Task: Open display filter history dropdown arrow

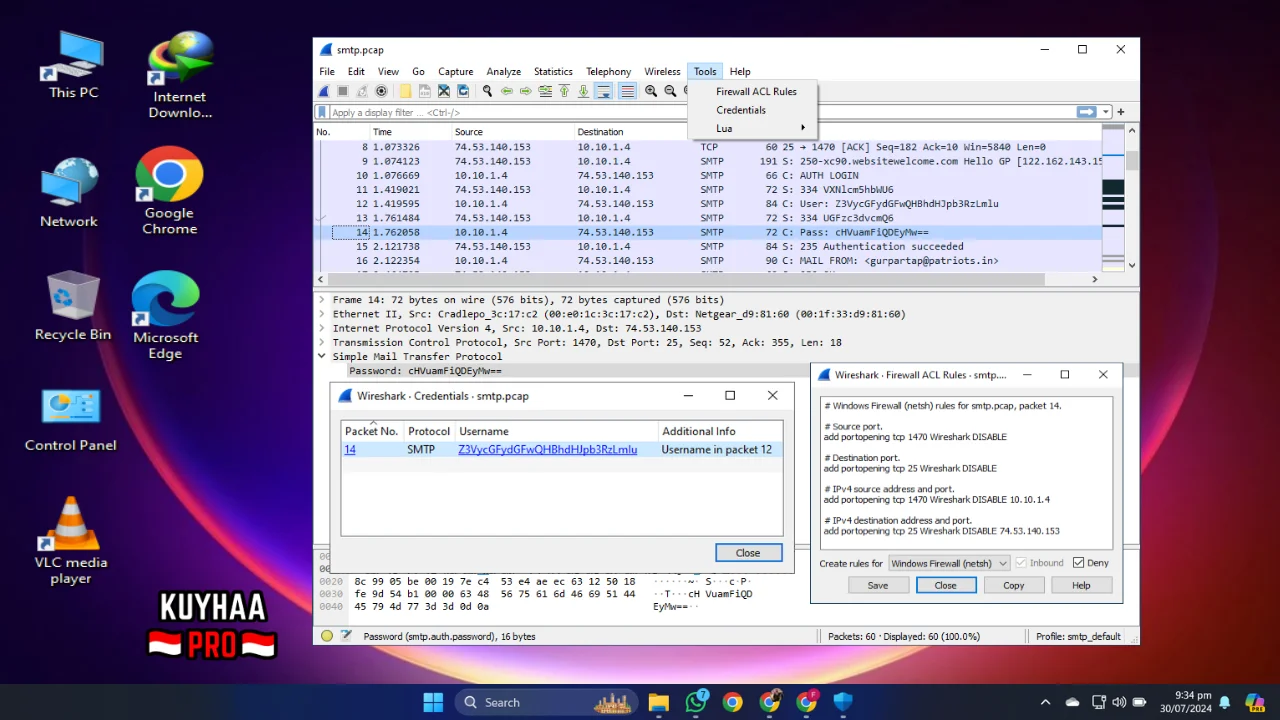Action: click(x=1106, y=112)
